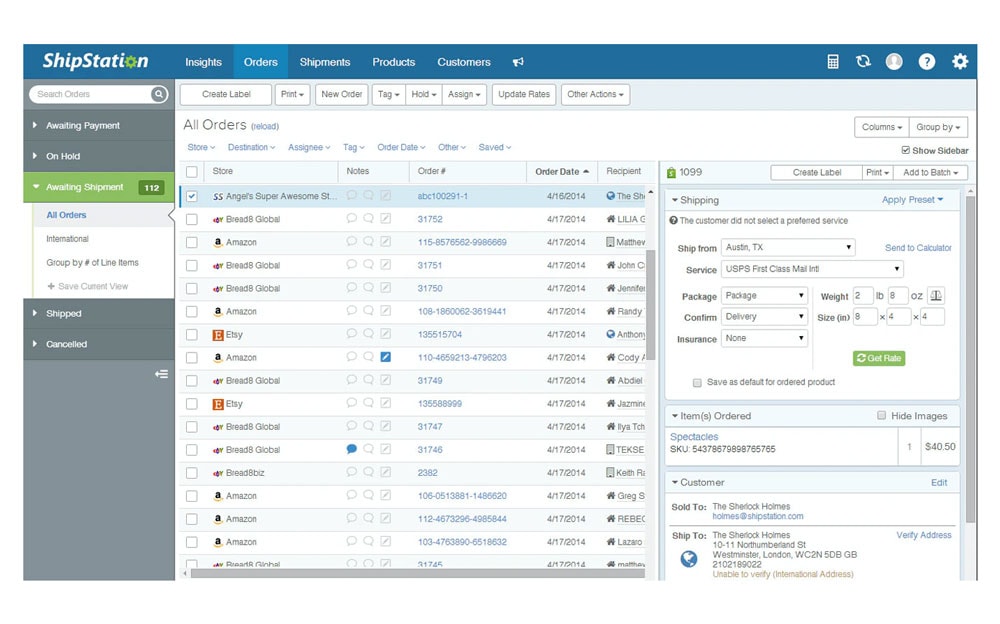The width and height of the screenshot is (1000, 624).
Task: Open the Confirm Delivery dropdown
Action: pos(764,316)
